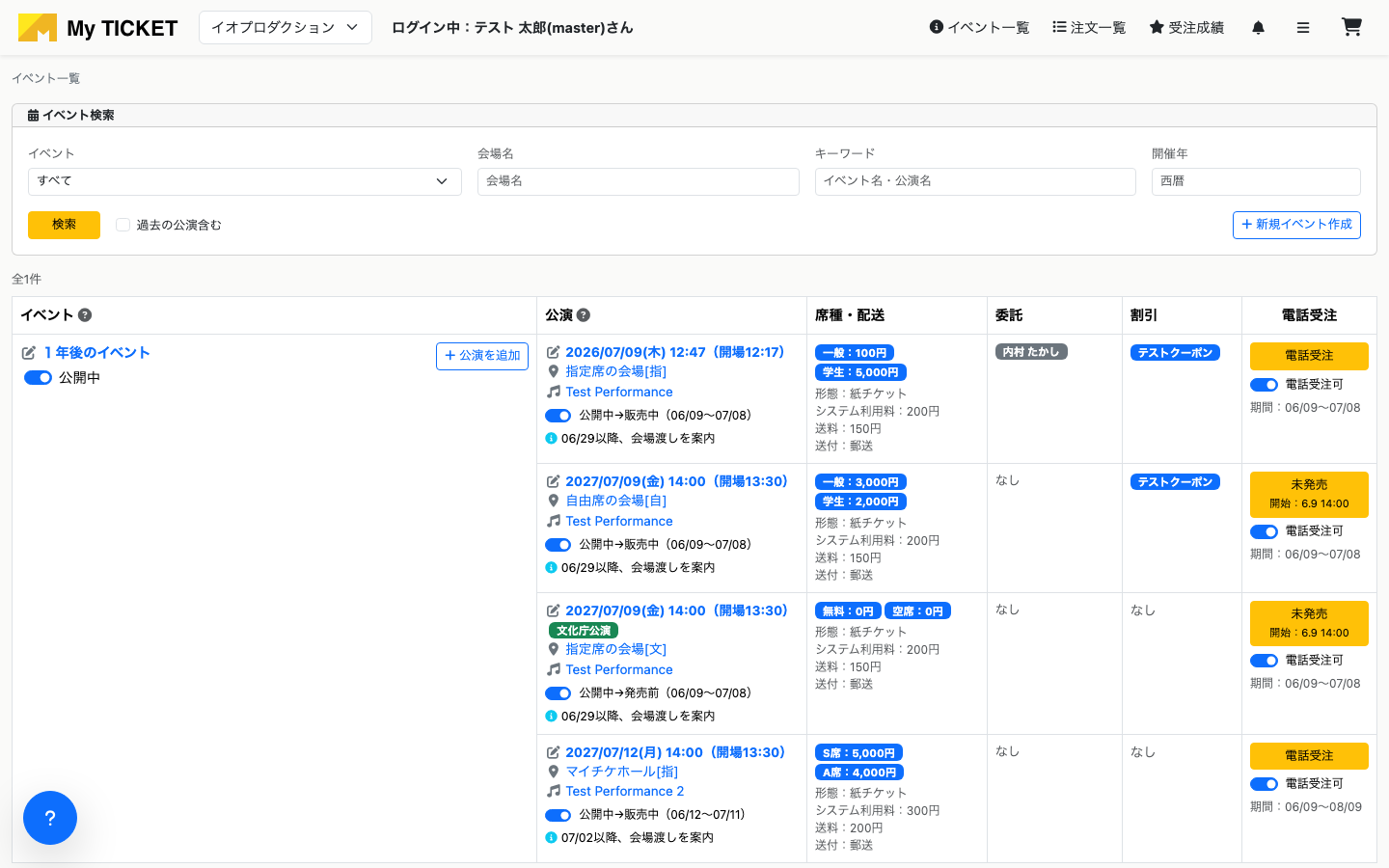Click location pin next to 自由席の会場[自]
1389x868 pixels.
(554, 501)
